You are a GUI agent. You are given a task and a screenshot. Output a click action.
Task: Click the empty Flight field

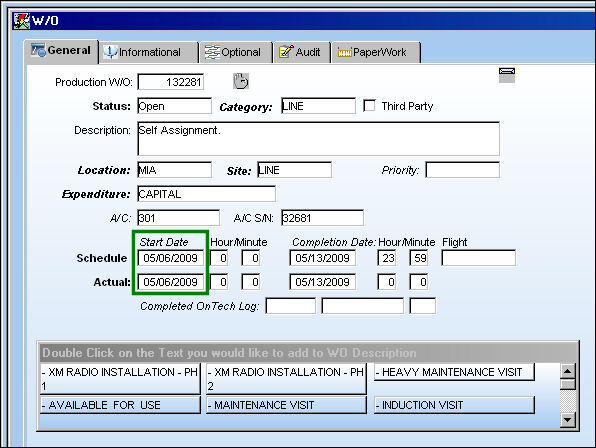pos(479,258)
